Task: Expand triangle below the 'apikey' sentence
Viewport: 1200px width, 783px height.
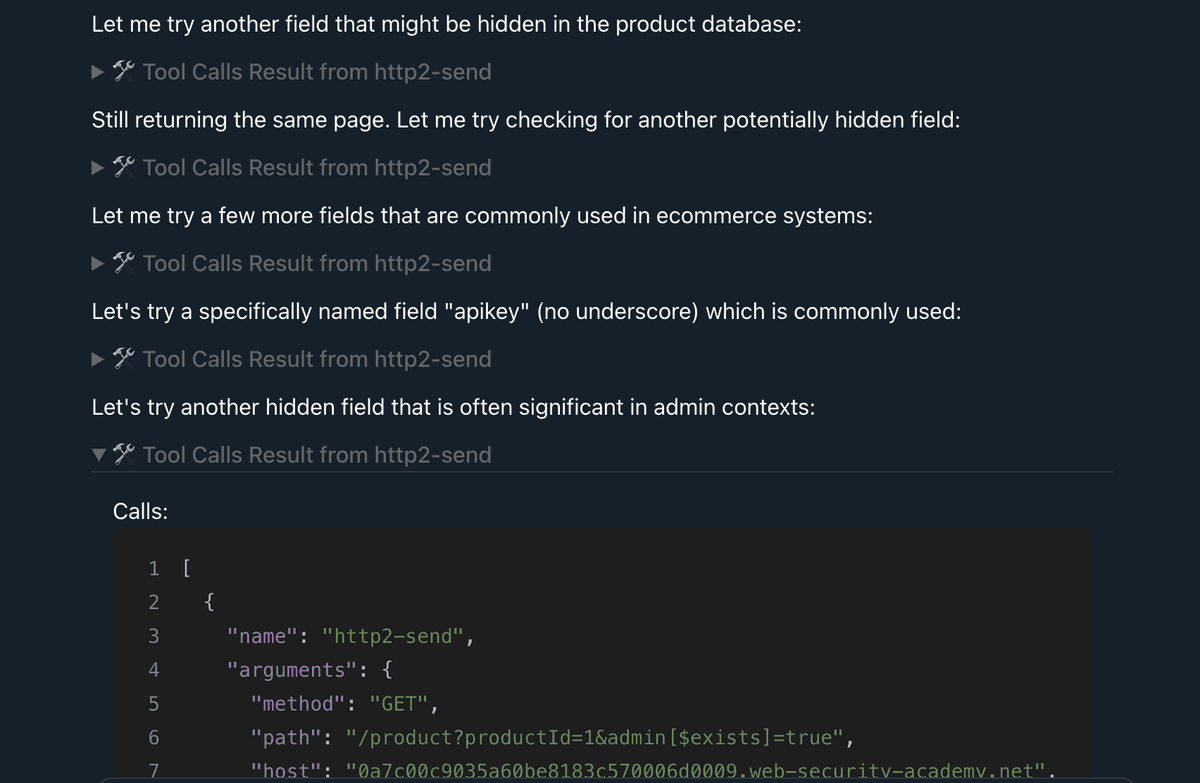Action: point(98,359)
